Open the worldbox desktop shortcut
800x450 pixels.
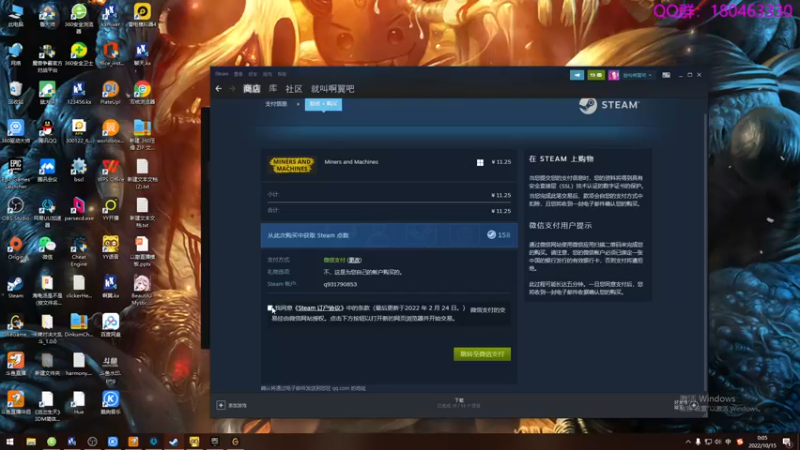coord(110,131)
